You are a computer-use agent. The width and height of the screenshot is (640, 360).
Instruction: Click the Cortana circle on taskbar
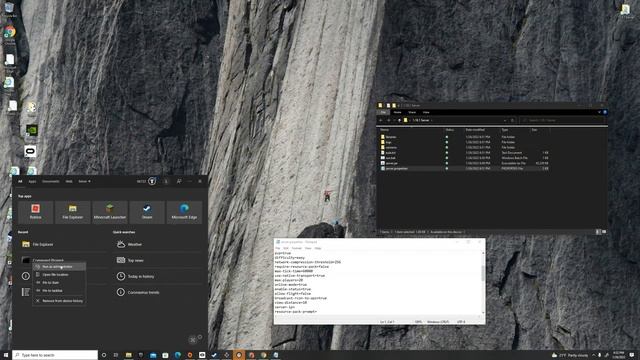(x=104, y=355)
